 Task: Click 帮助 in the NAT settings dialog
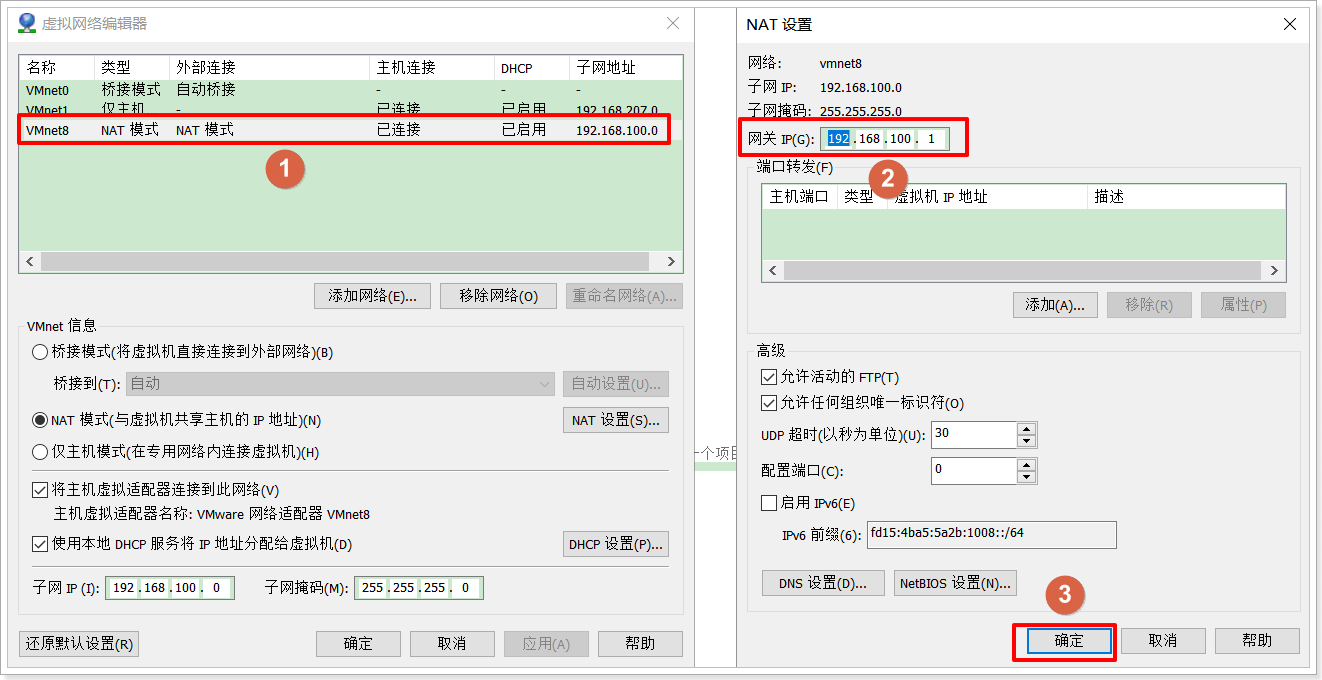point(1257,641)
